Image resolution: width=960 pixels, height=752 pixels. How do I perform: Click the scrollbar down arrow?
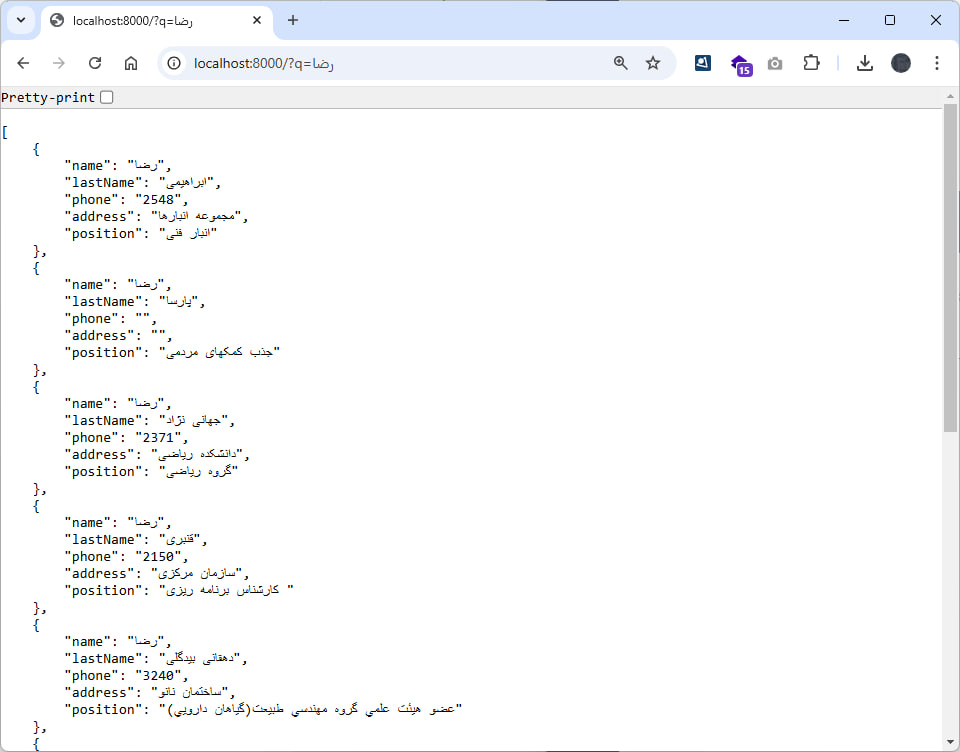click(x=950, y=742)
